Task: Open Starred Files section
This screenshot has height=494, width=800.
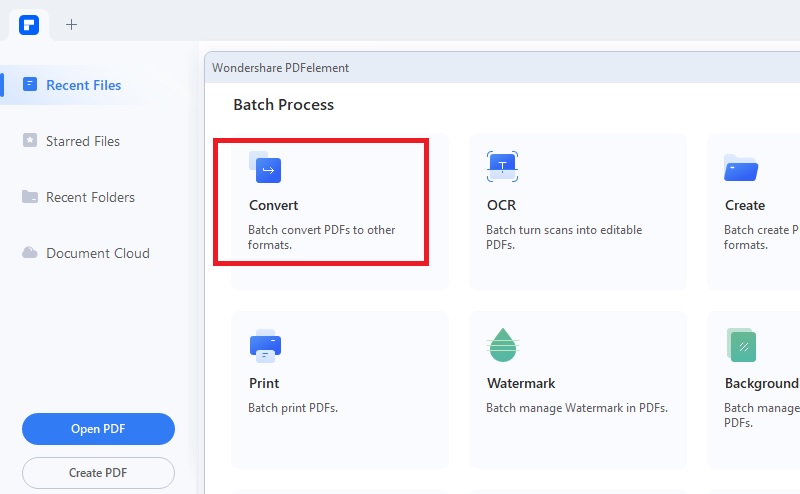Action: [x=83, y=141]
